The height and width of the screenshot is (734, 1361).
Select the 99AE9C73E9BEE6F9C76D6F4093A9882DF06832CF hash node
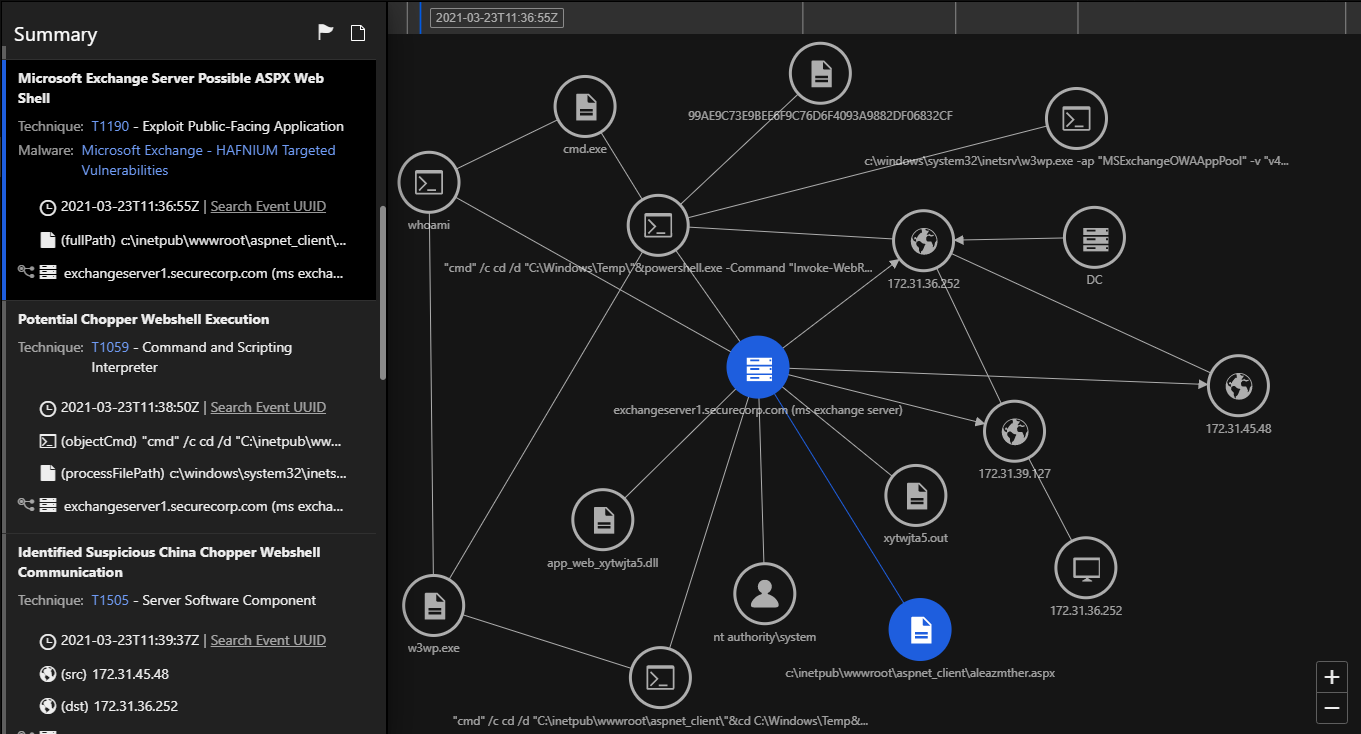pos(820,73)
